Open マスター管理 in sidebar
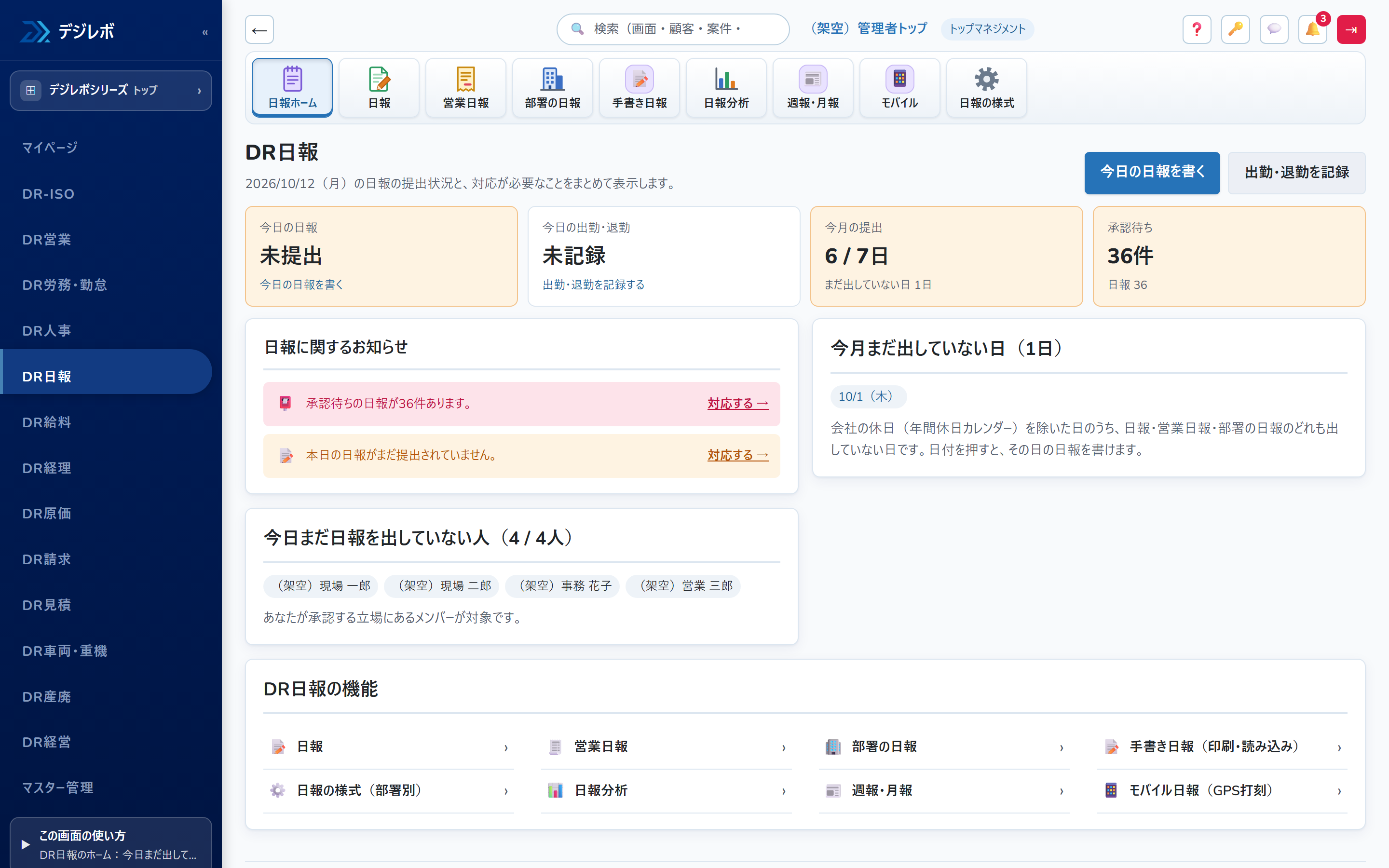Image resolution: width=1389 pixels, height=868 pixels. click(x=106, y=787)
